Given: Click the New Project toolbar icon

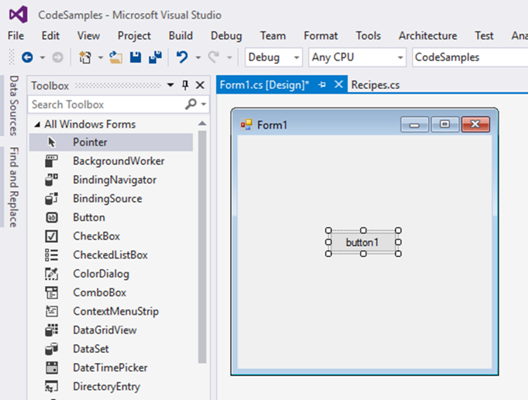Looking at the screenshot, I should (x=85, y=58).
